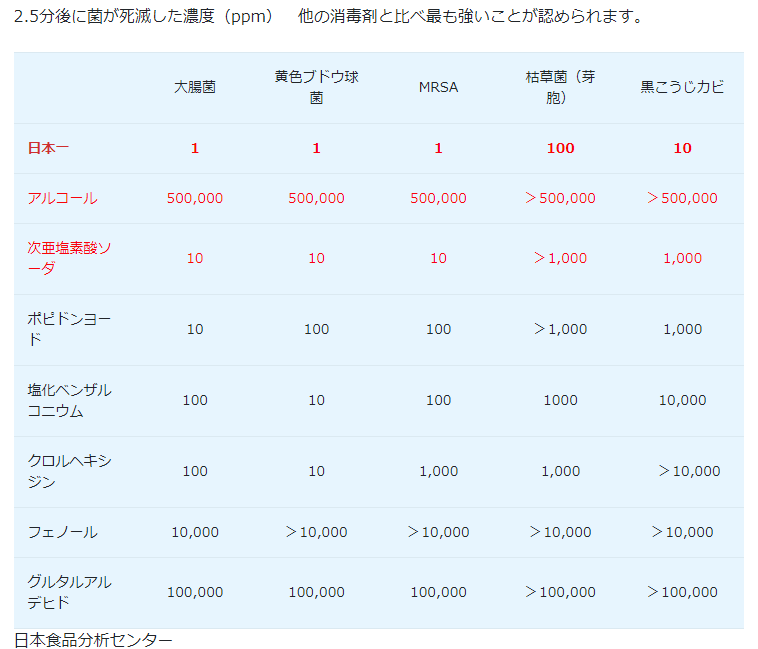The height and width of the screenshot is (649, 758).
Task: Click フェノール value 10,000 under 大腸菌
Action: point(194,532)
